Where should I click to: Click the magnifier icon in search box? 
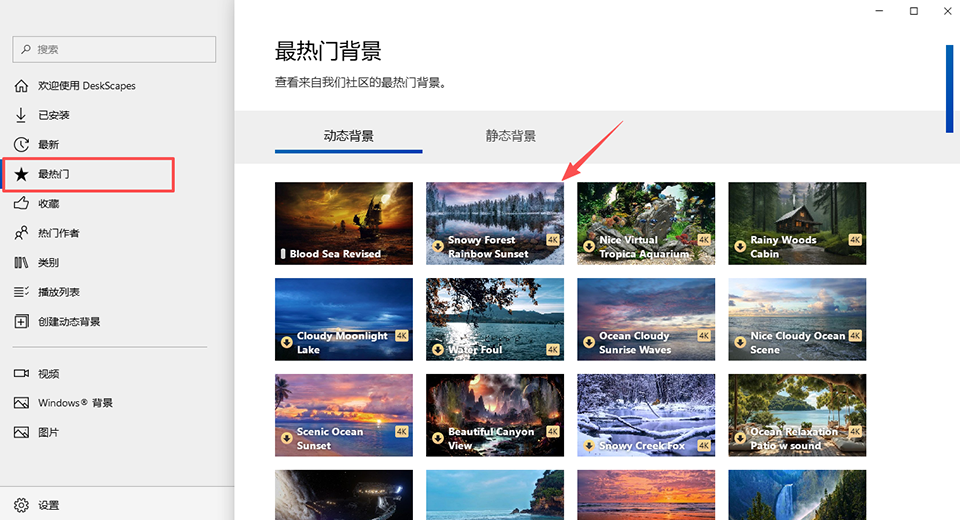(x=26, y=49)
